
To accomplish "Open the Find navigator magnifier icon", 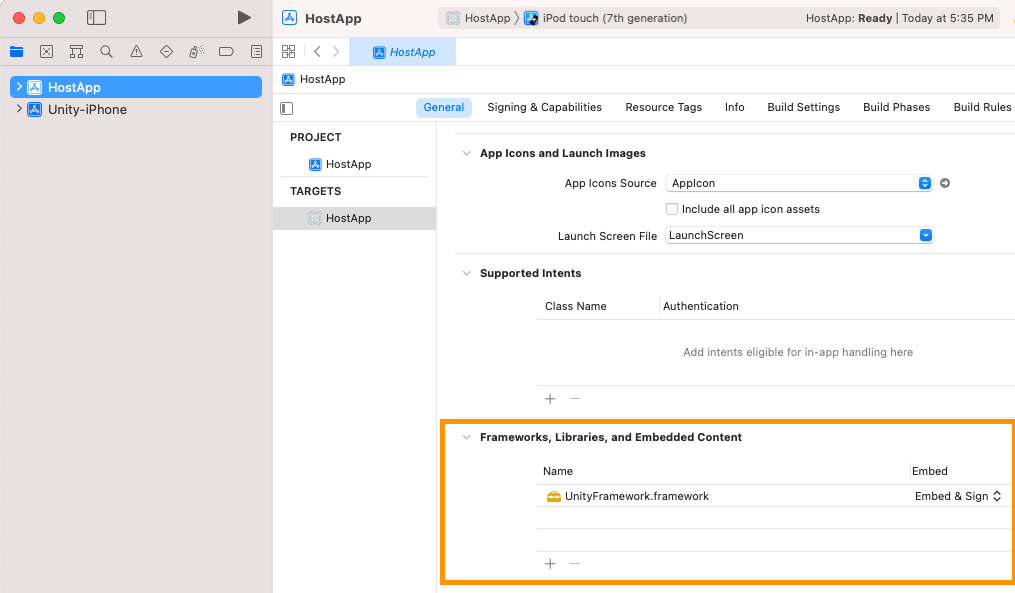I will 106,52.
